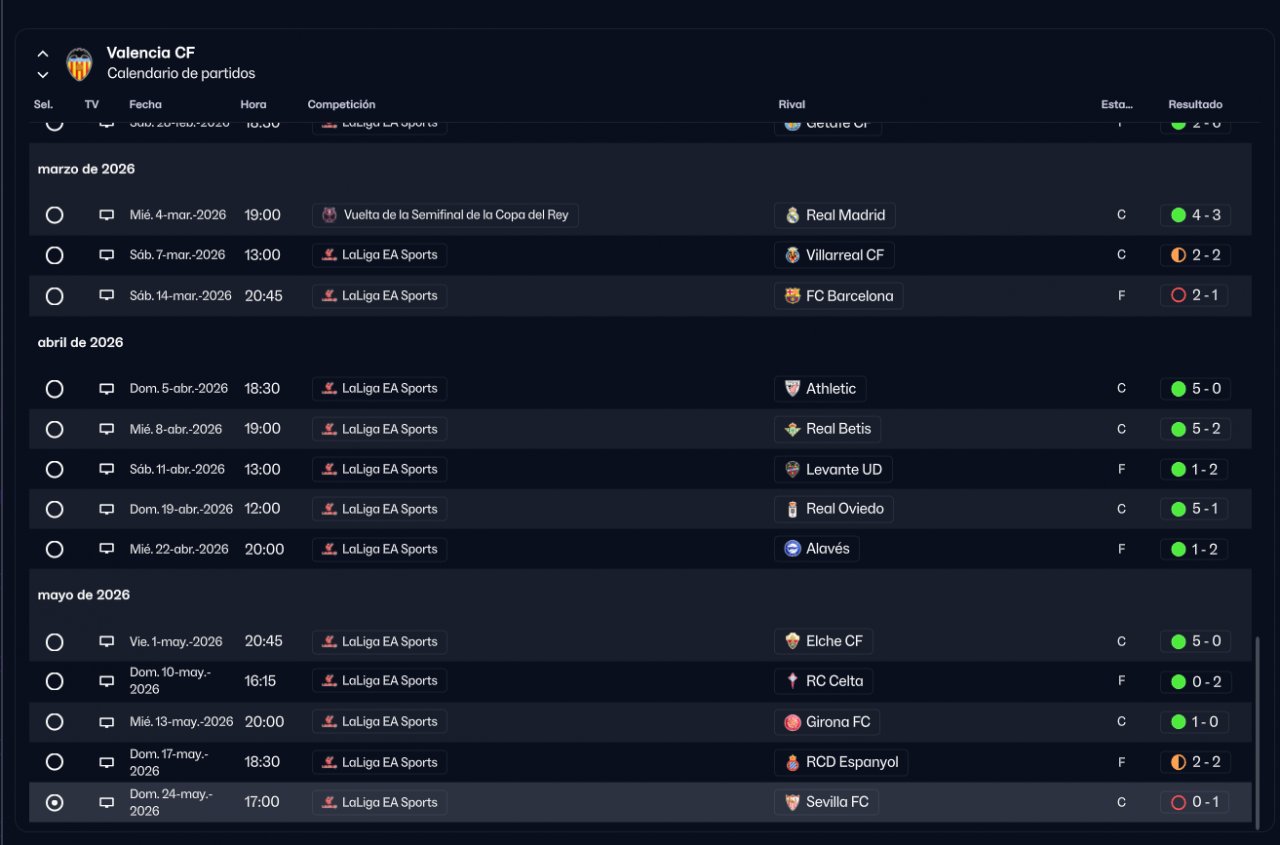Click the down chevron beside Valencia CF

tap(43, 75)
